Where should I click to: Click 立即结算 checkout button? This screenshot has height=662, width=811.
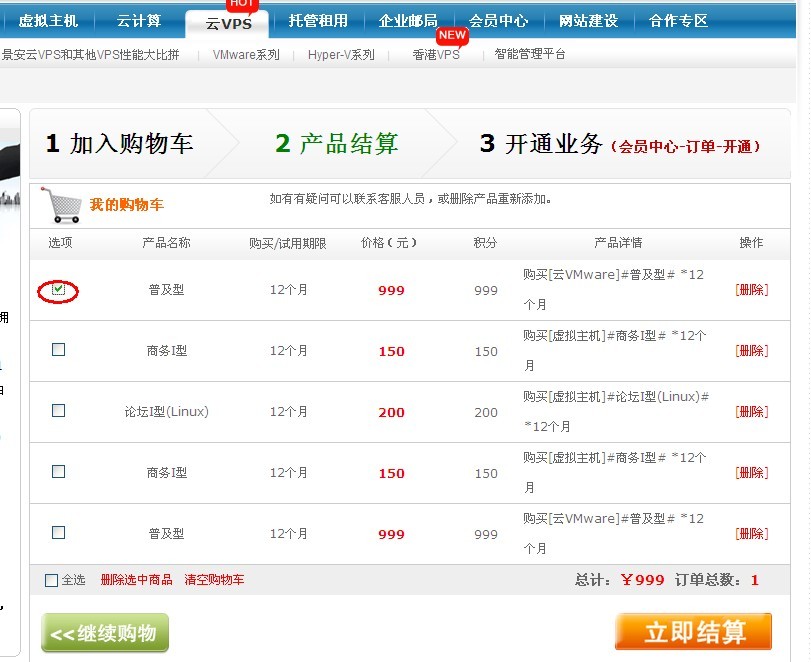[x=693, y=632]
